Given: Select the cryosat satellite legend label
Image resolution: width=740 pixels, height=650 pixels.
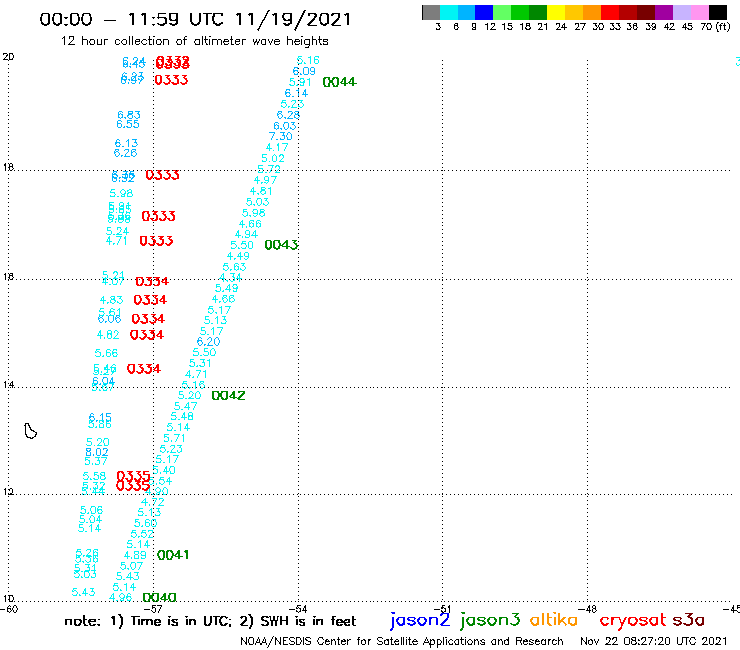Looking at the screenshot, I should [633, 620].
